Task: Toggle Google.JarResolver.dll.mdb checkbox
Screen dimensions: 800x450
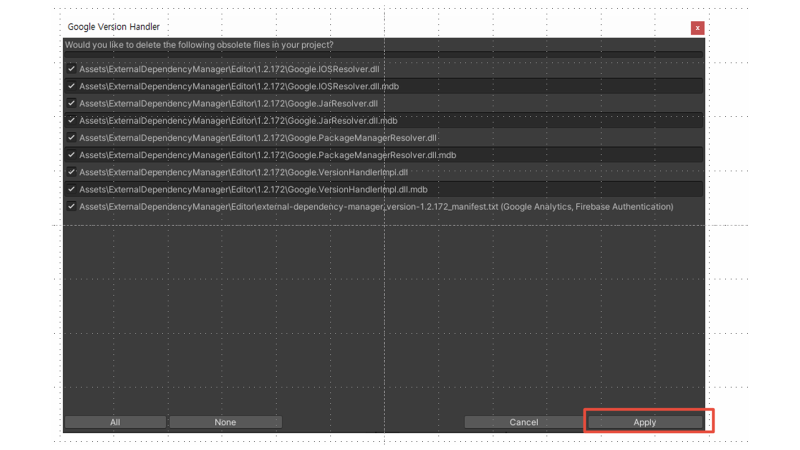Action: (x=71, y=120)
